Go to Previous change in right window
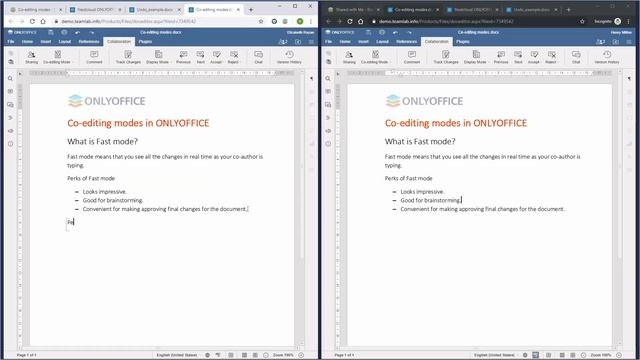This screenshot has height=360, width=640. tap(501, 57)
